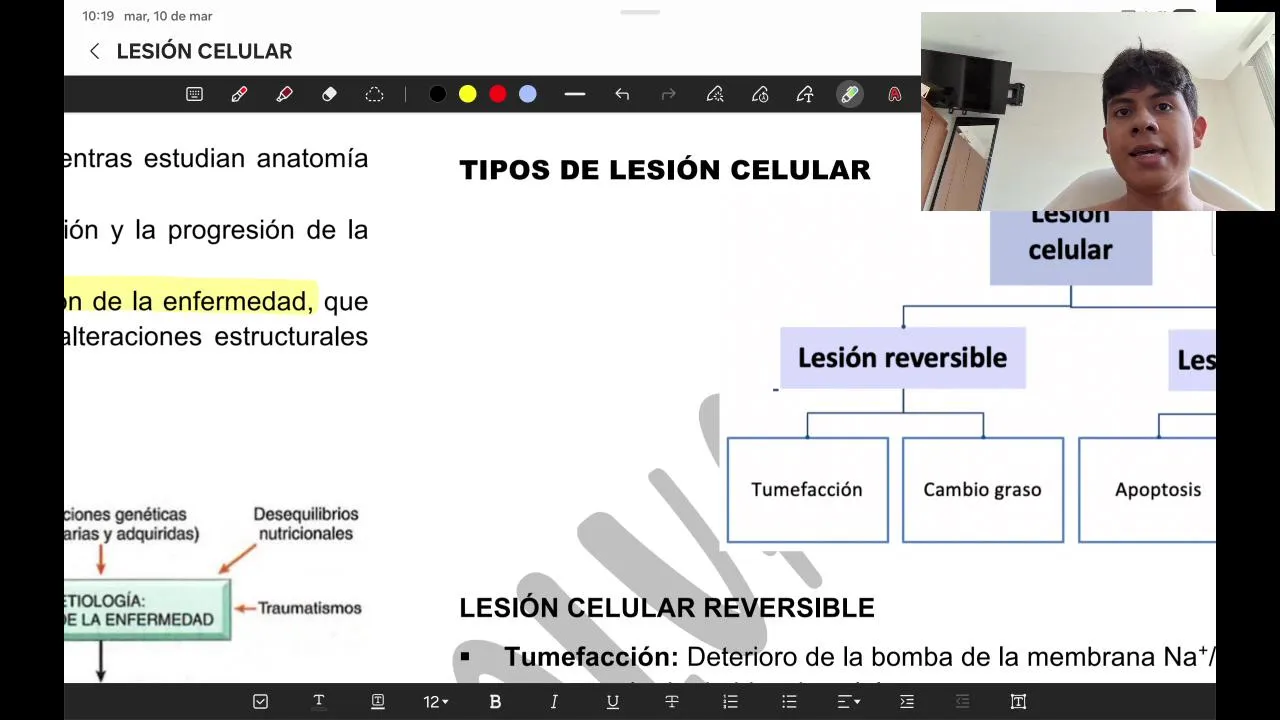Image resolution: width=1280 pixels, height=720 pixels.
Task: Apply numbered list formatting
Action: (x=730, y=701)
